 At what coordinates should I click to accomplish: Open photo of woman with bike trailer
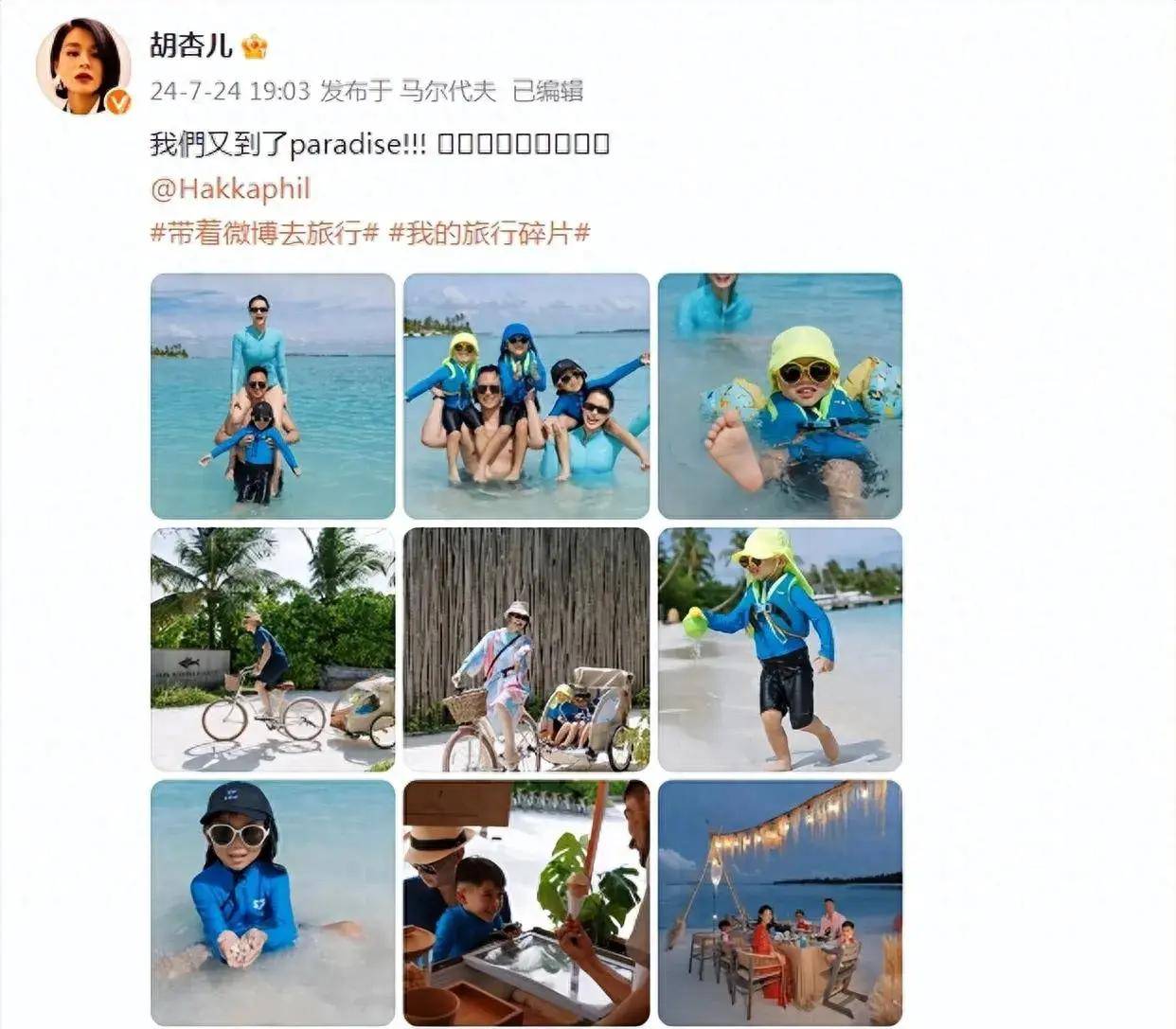click(526, 649)
